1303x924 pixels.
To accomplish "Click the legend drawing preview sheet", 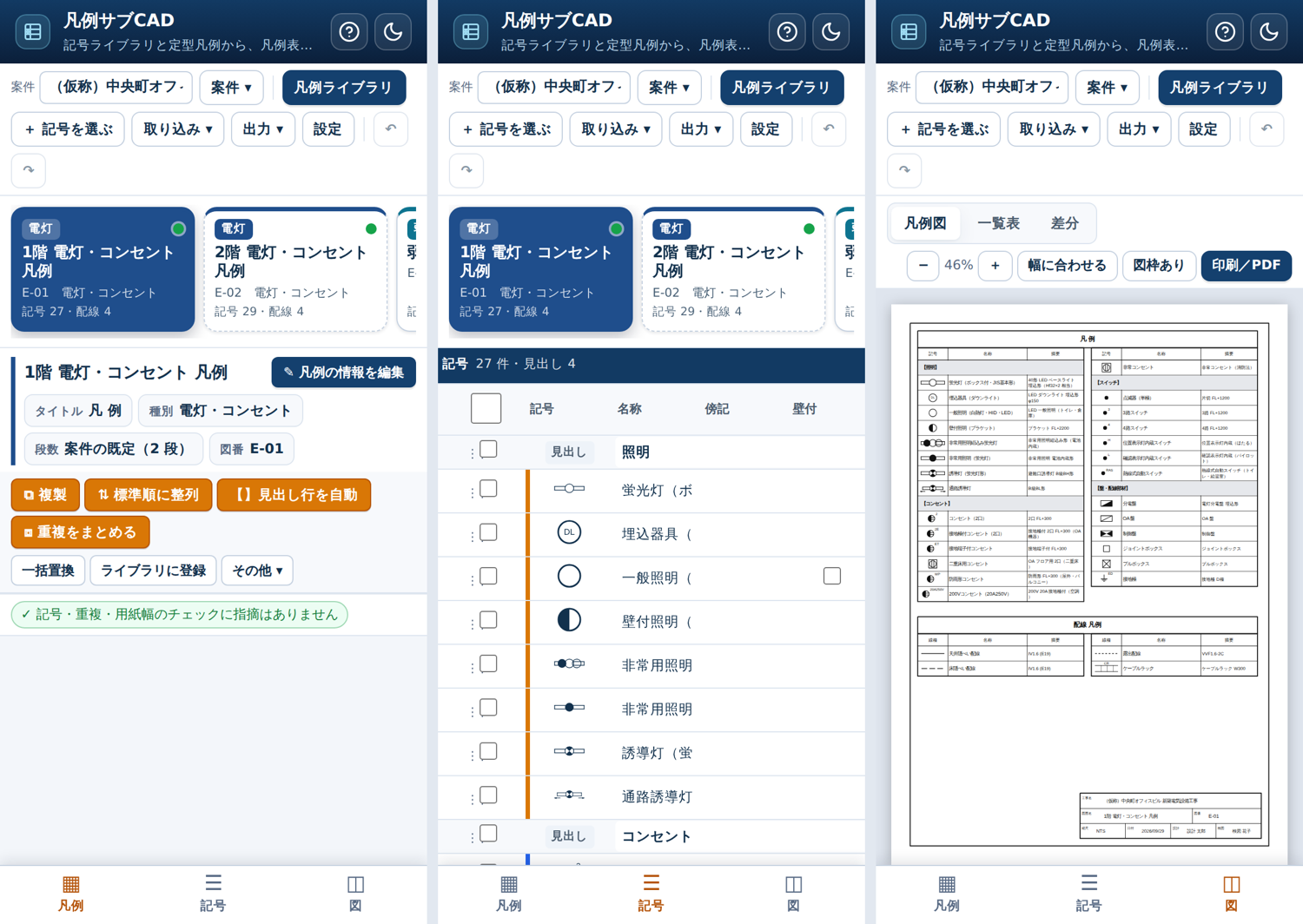I will pyautogui.click(x=1089, y=584).
